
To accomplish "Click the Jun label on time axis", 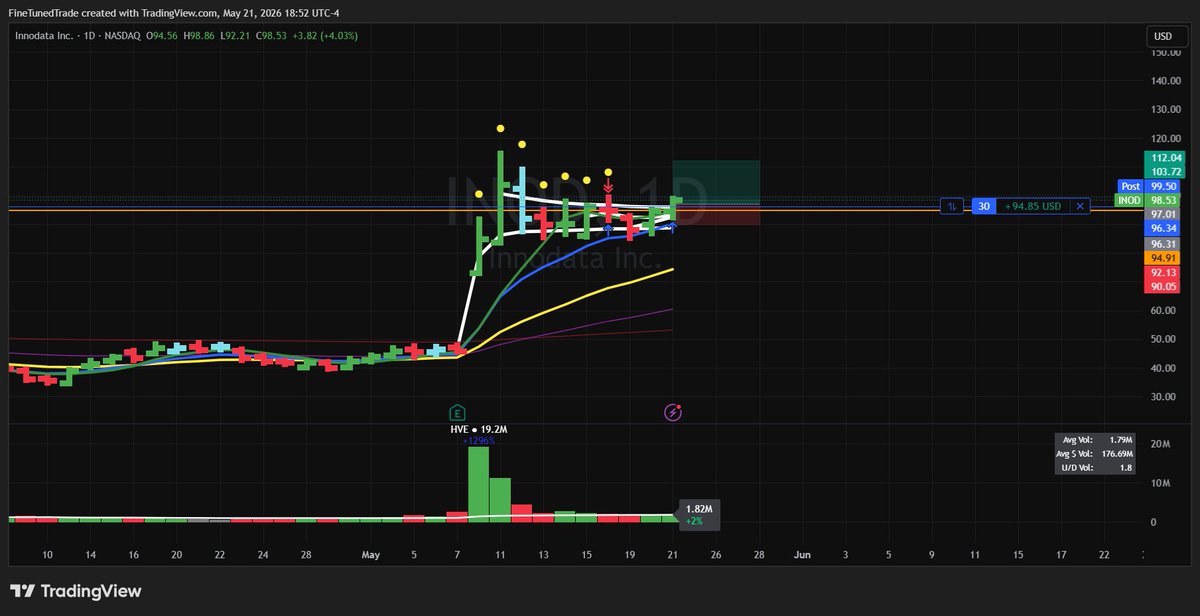I will 801,553.
